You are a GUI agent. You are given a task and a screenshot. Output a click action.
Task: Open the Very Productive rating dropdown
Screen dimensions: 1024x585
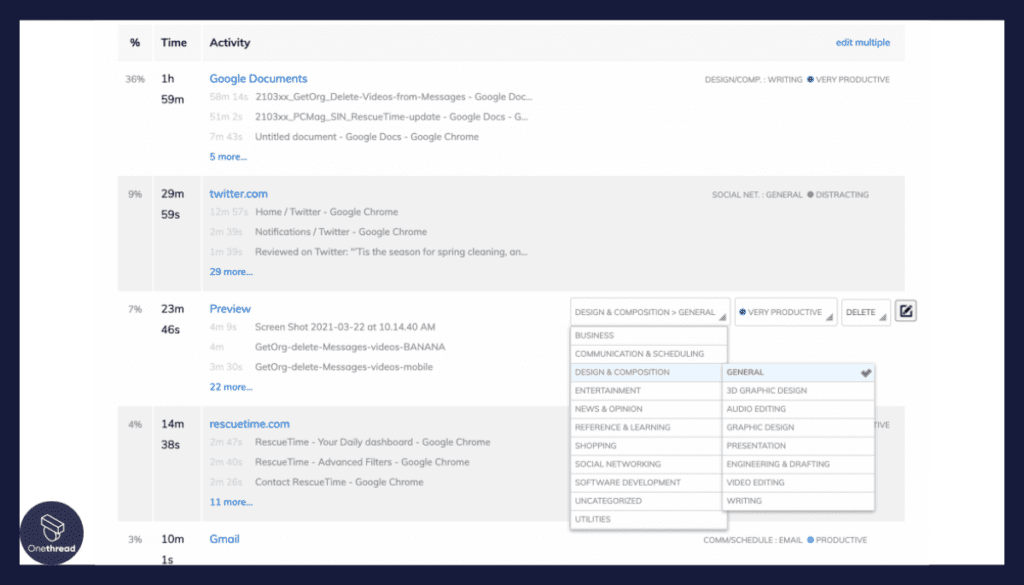pyautogui.click(x=786, y=312)
